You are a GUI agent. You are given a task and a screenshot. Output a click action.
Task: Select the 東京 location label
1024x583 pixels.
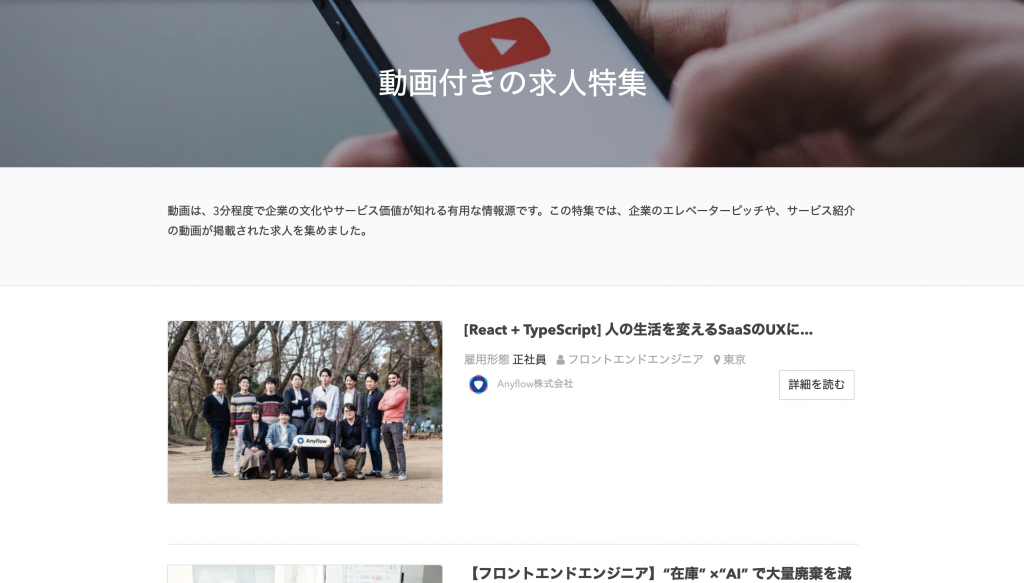(734, 360)
